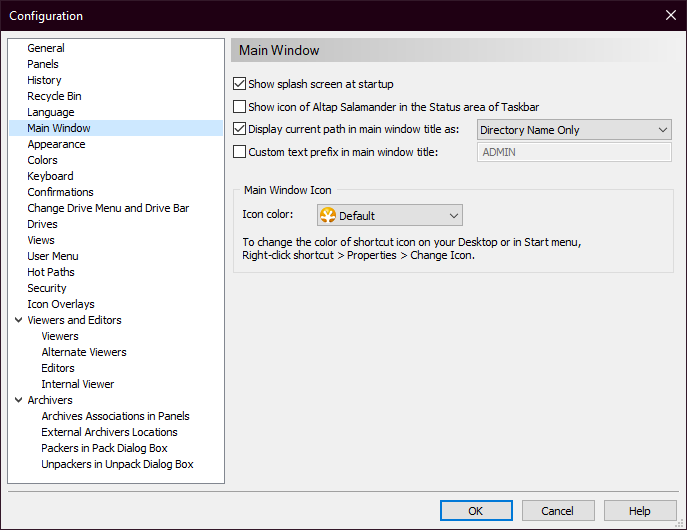Viewport: 687px width, 530px height.
Task: Click the Cancel button
Action: (558, 511)
